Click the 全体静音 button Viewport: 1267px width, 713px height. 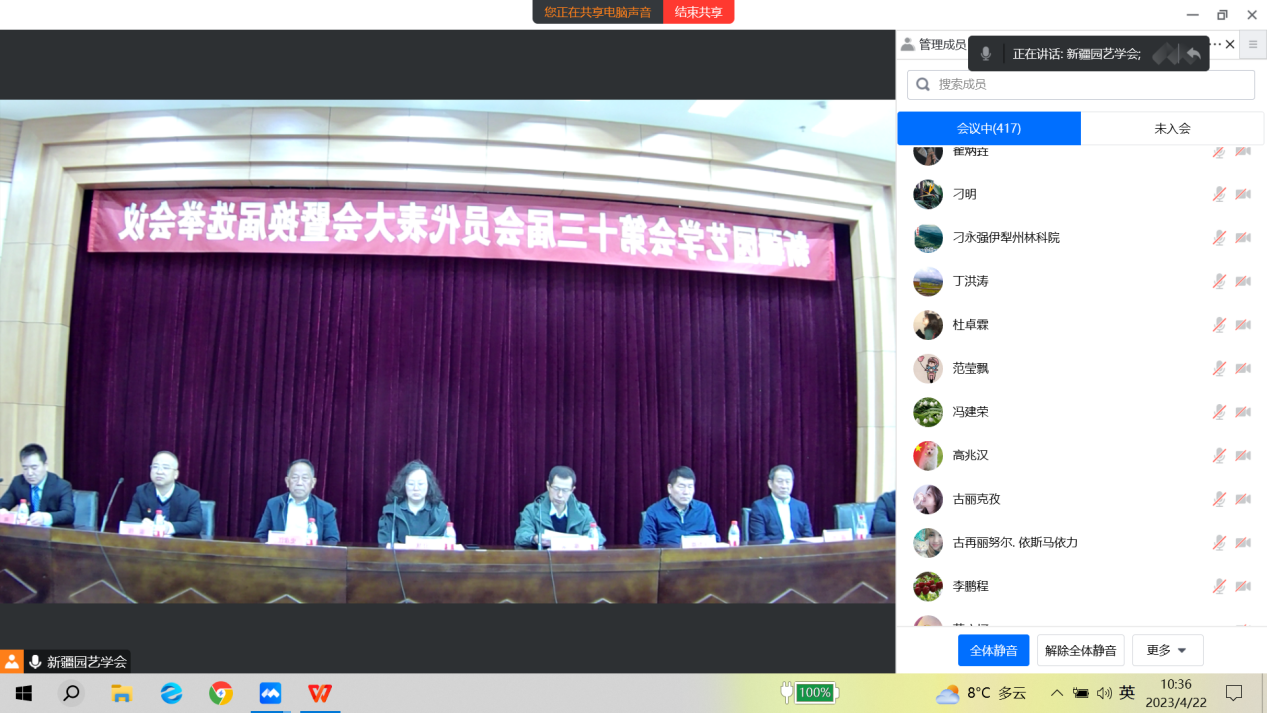tap(993, 650)
